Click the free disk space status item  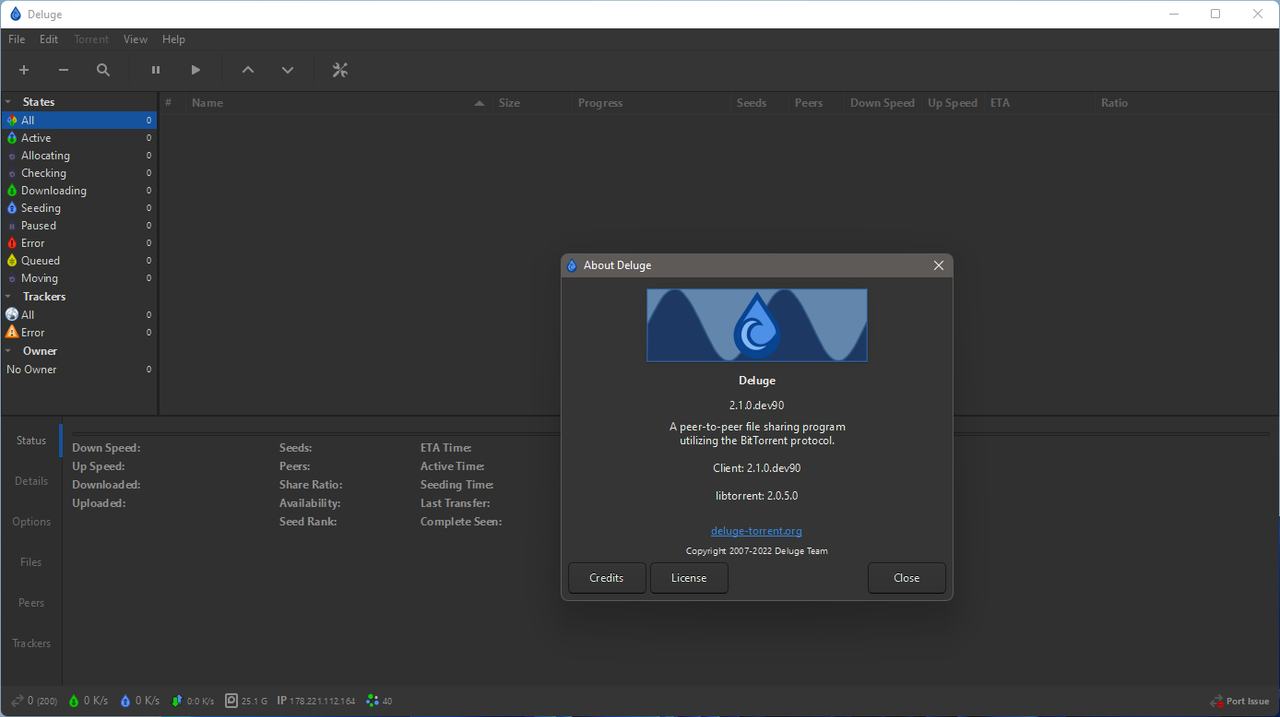tap(246, 701)
